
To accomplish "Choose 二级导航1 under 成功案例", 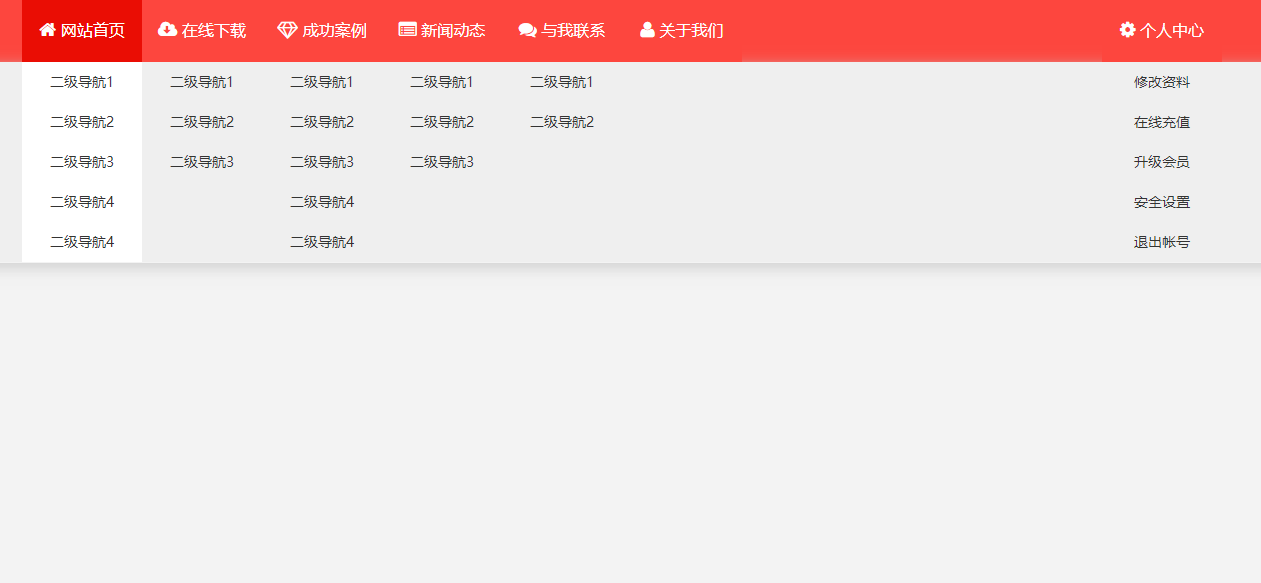I will (322, 82).
